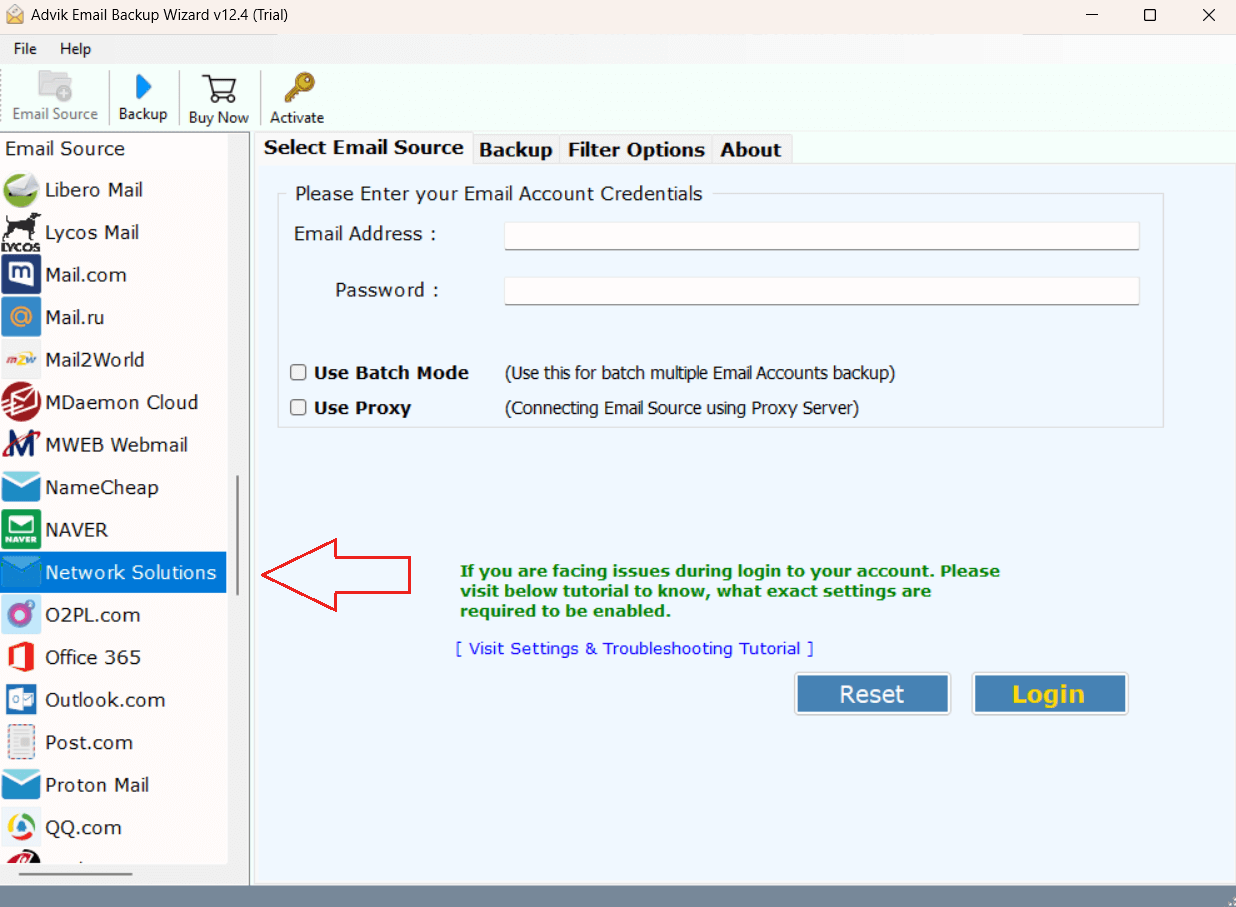Open the File menu
Screen dimensions: 1236x907
[x=25, y=49]
